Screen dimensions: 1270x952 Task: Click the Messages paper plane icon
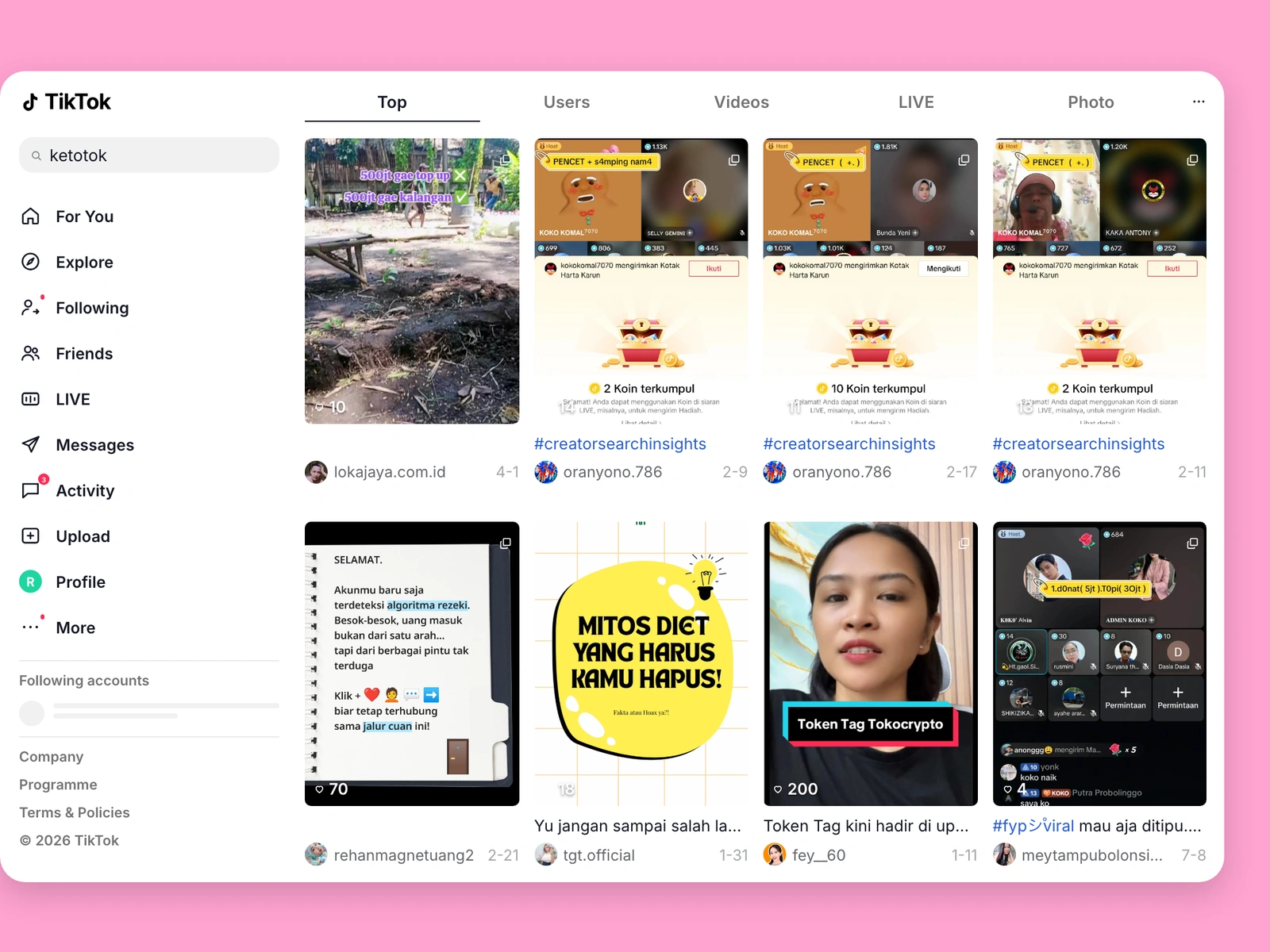tap(30, 445)
